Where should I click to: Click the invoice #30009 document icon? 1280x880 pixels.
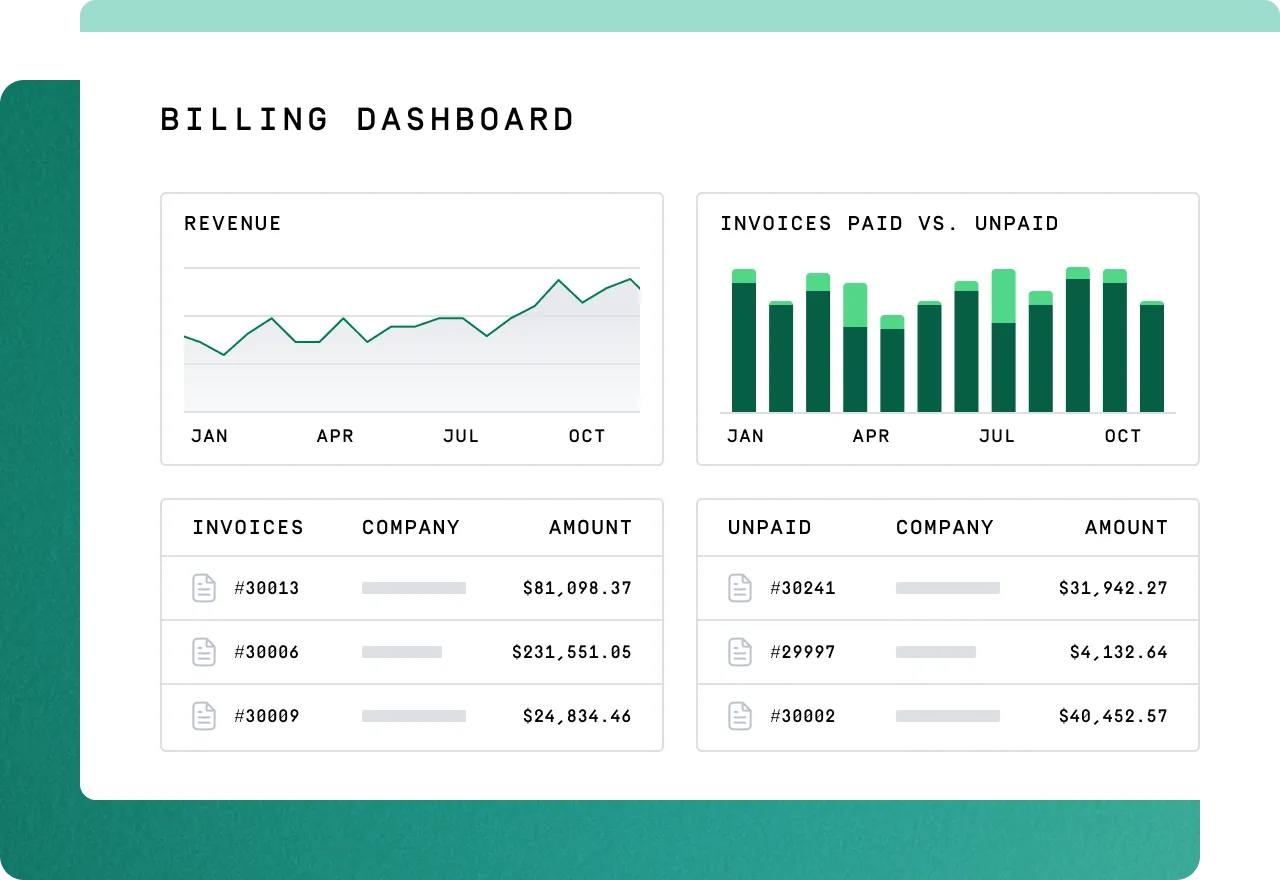[x=204, y=716]
